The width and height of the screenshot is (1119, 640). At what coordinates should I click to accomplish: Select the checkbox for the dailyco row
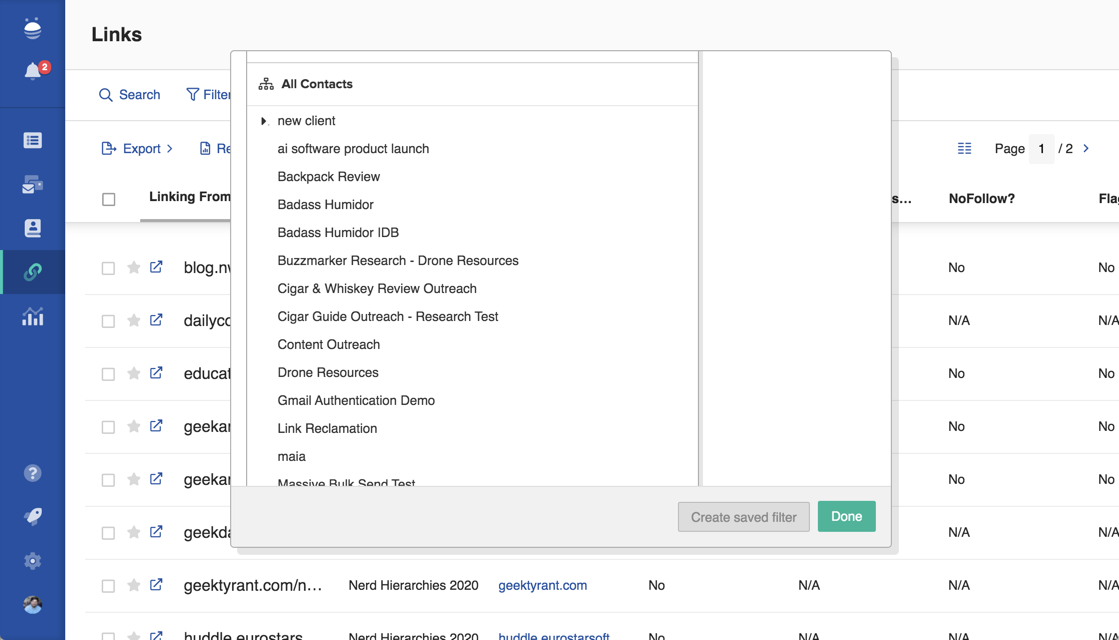(x=108, y=321)
